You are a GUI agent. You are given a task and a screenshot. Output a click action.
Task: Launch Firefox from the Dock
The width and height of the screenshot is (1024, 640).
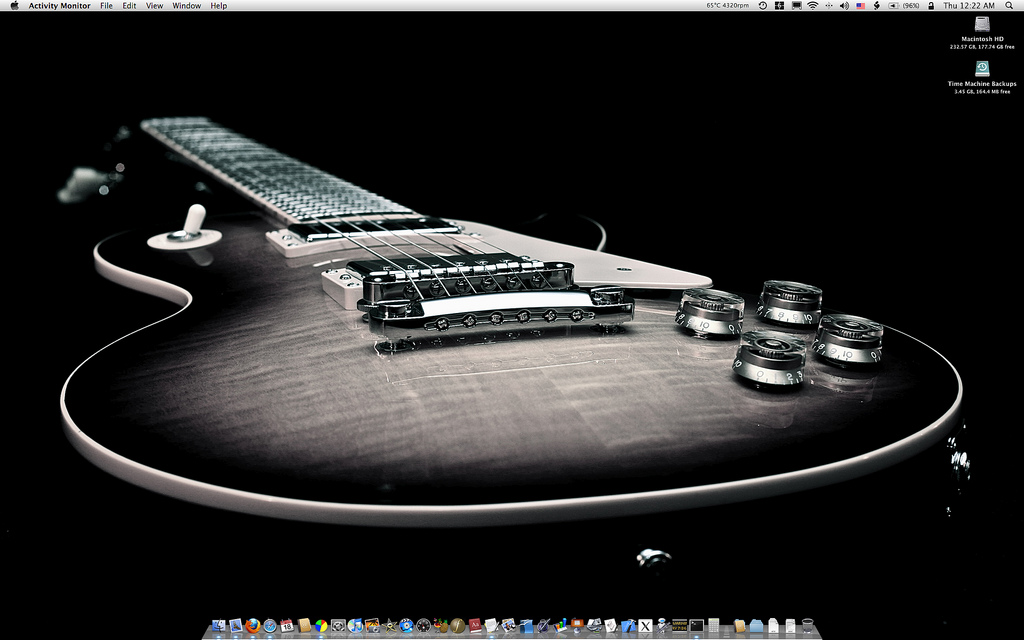point(253,626)
